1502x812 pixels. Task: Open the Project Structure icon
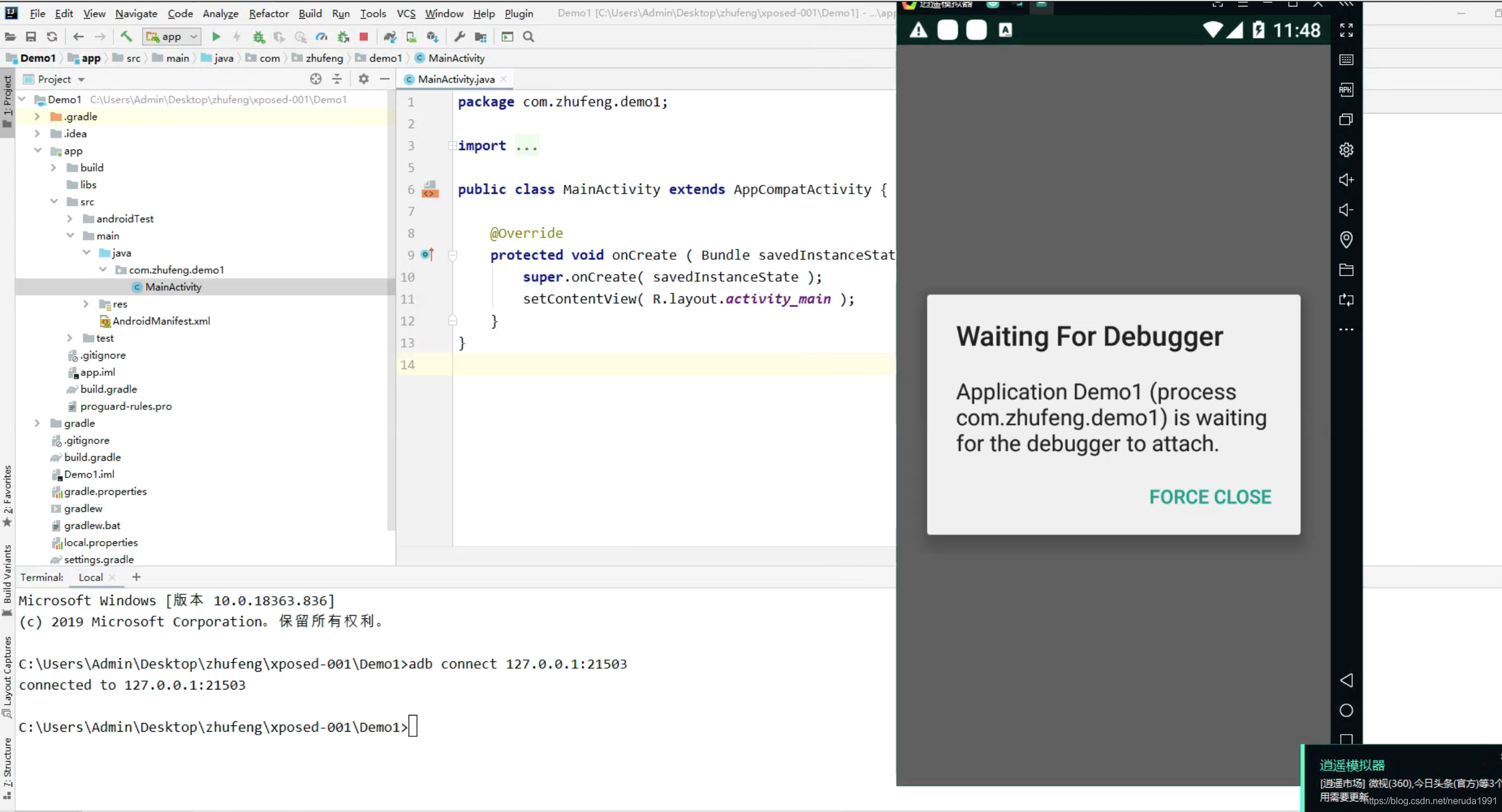481,37
